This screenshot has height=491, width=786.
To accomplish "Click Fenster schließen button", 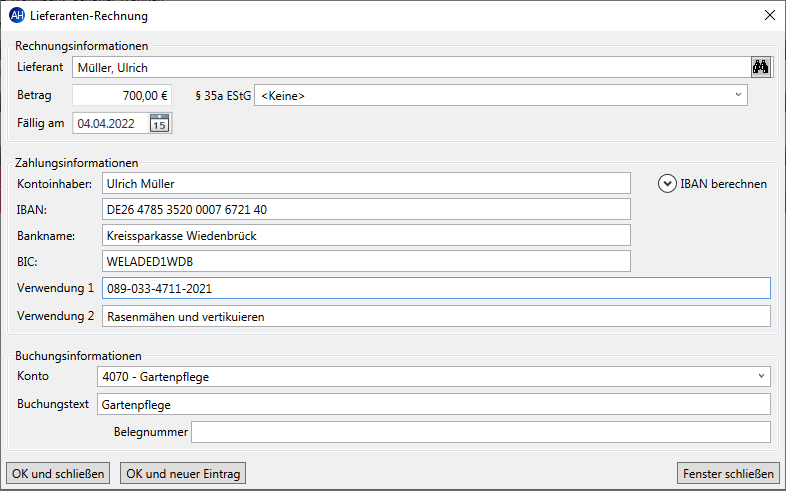I will 728,473.
